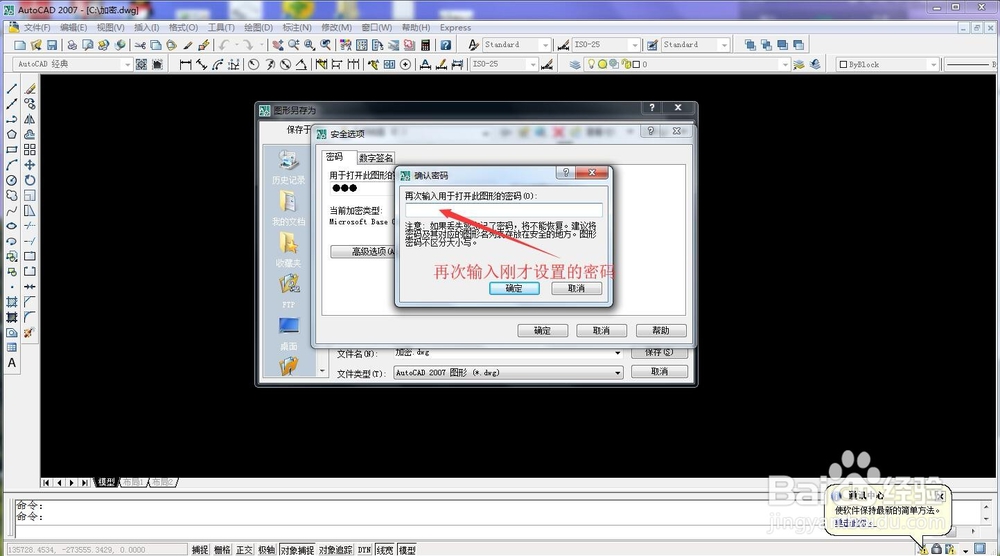Select the Circle tool in the draw toolbar

coord(11,180)
